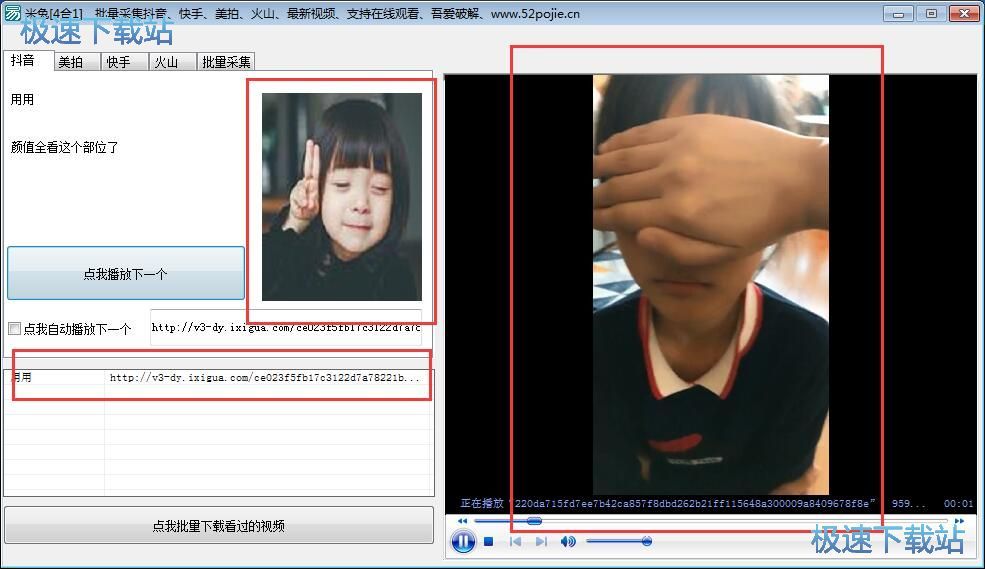985x569 pixels.
Task: Skip to next track
Action: (x=541, y=542)
